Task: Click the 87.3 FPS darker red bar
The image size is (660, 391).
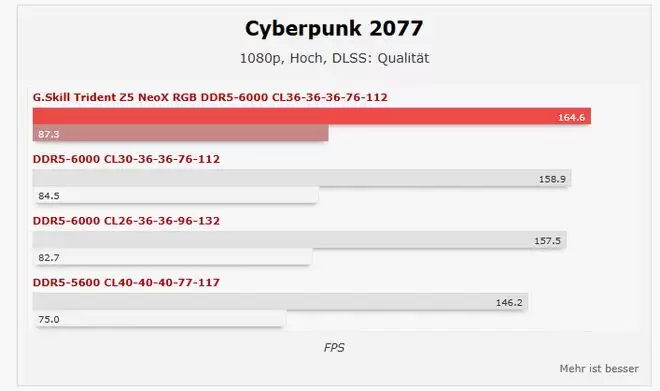Action: click(x=181, y=133)
